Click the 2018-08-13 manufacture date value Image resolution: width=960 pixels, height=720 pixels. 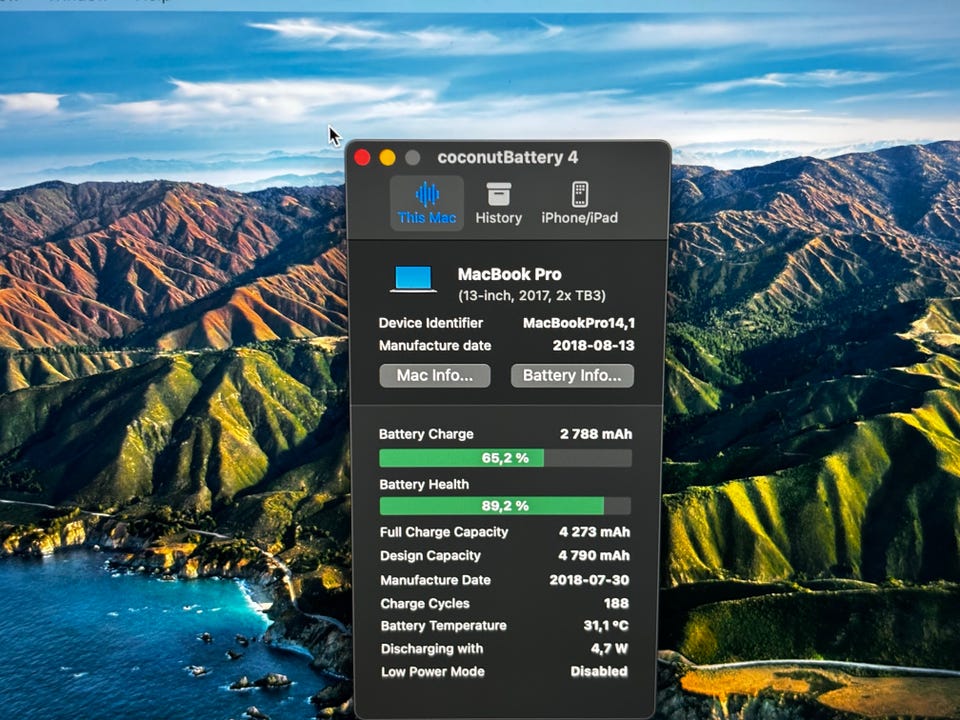pyautogui.click(x=593, y=346)
